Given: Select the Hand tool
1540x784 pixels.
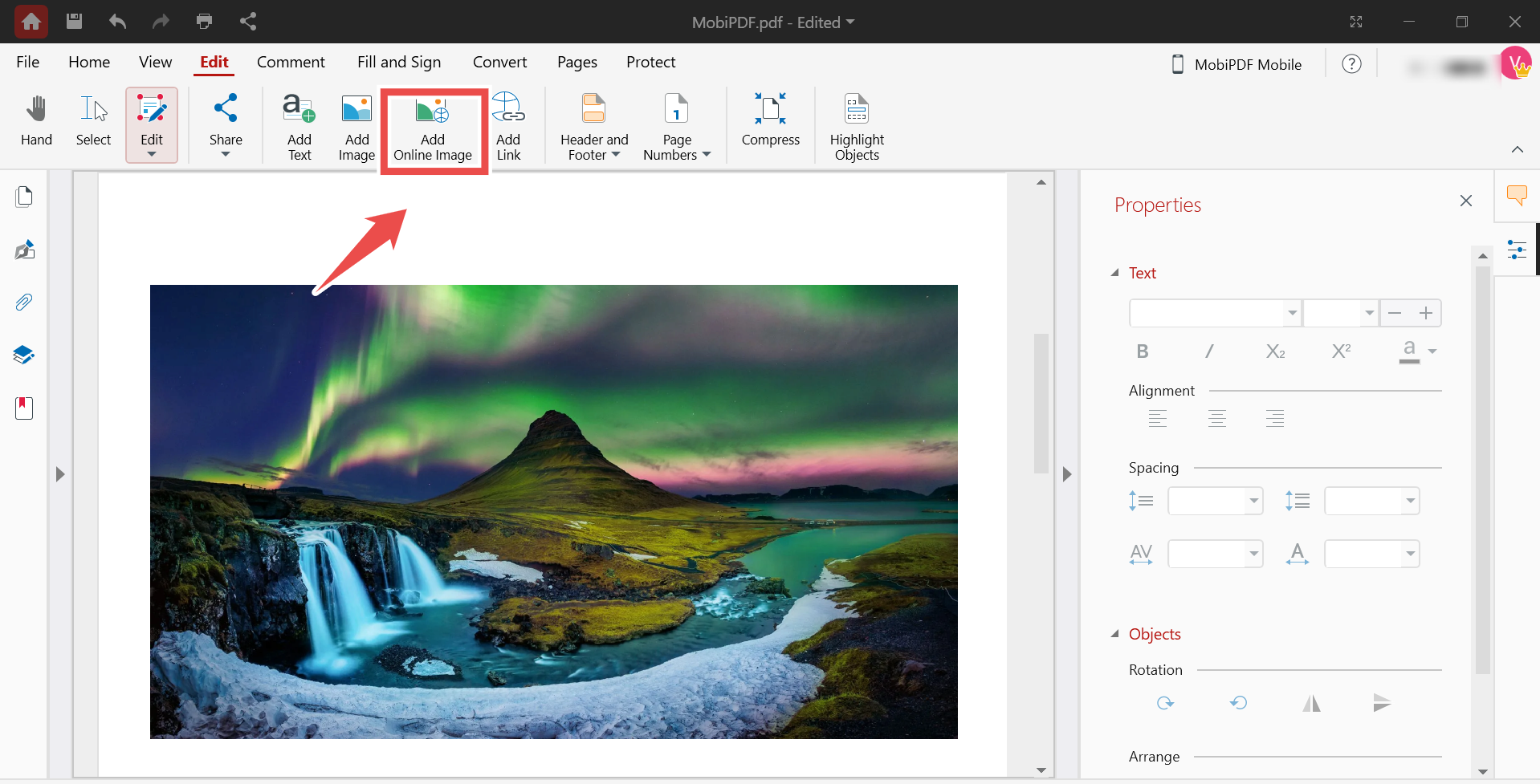Looking at the screenshot, I should pos(36,122).
